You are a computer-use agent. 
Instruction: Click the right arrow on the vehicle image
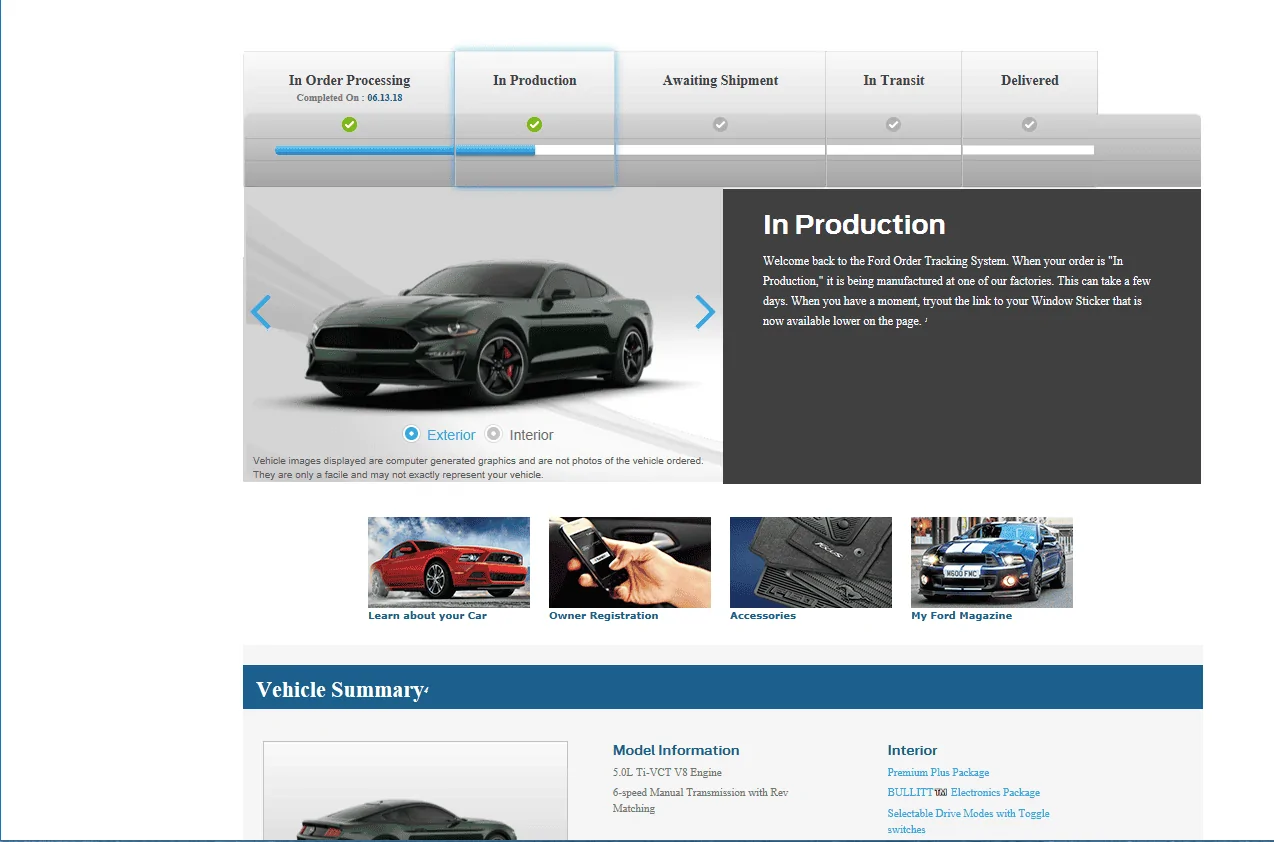pos(705,313)
